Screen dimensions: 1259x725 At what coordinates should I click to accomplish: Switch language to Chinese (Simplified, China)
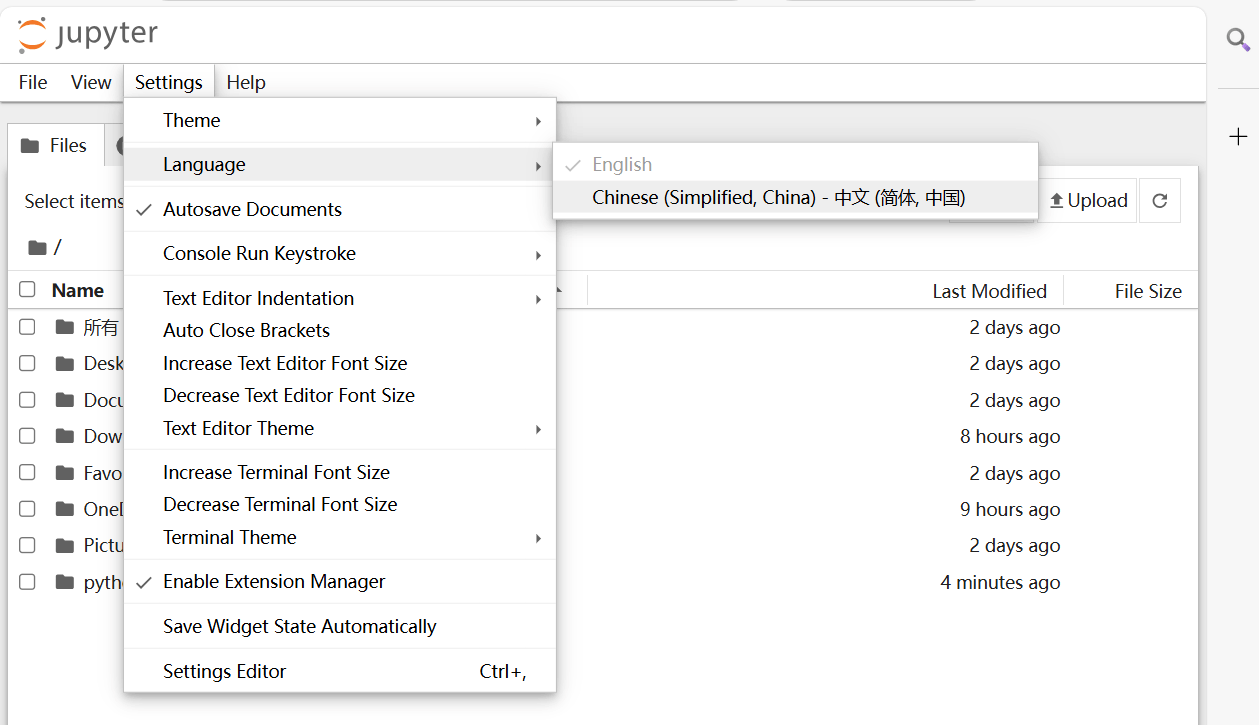796,198
